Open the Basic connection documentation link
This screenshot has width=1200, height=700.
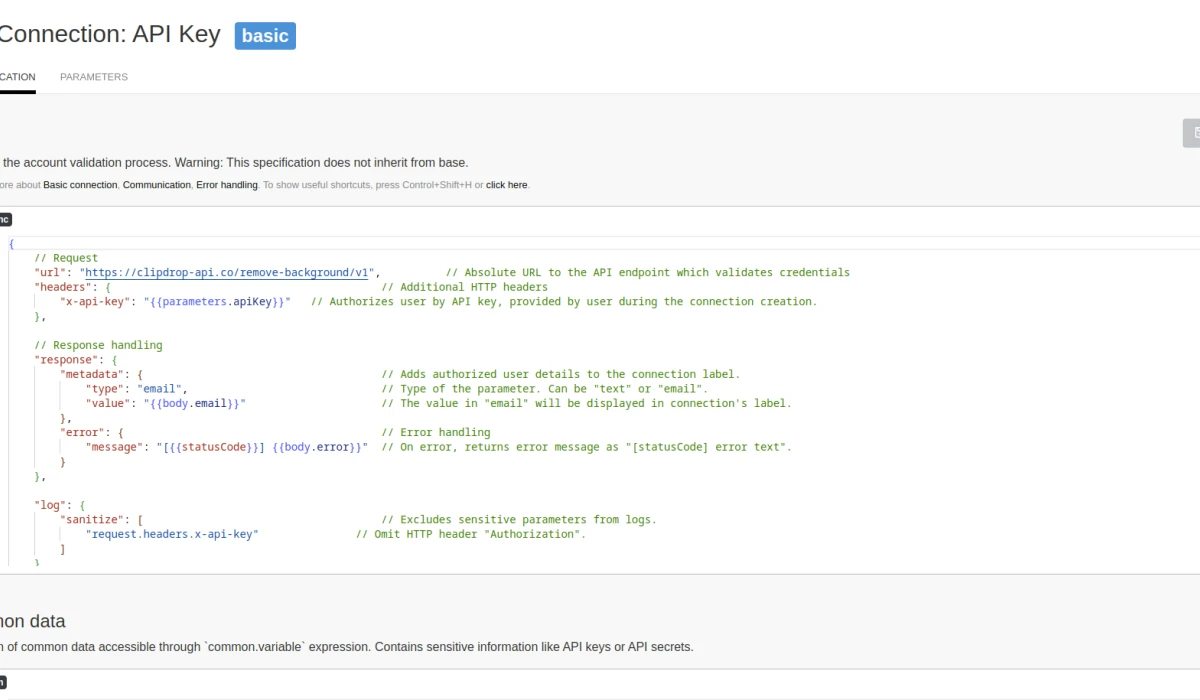(x=80, y=184)
